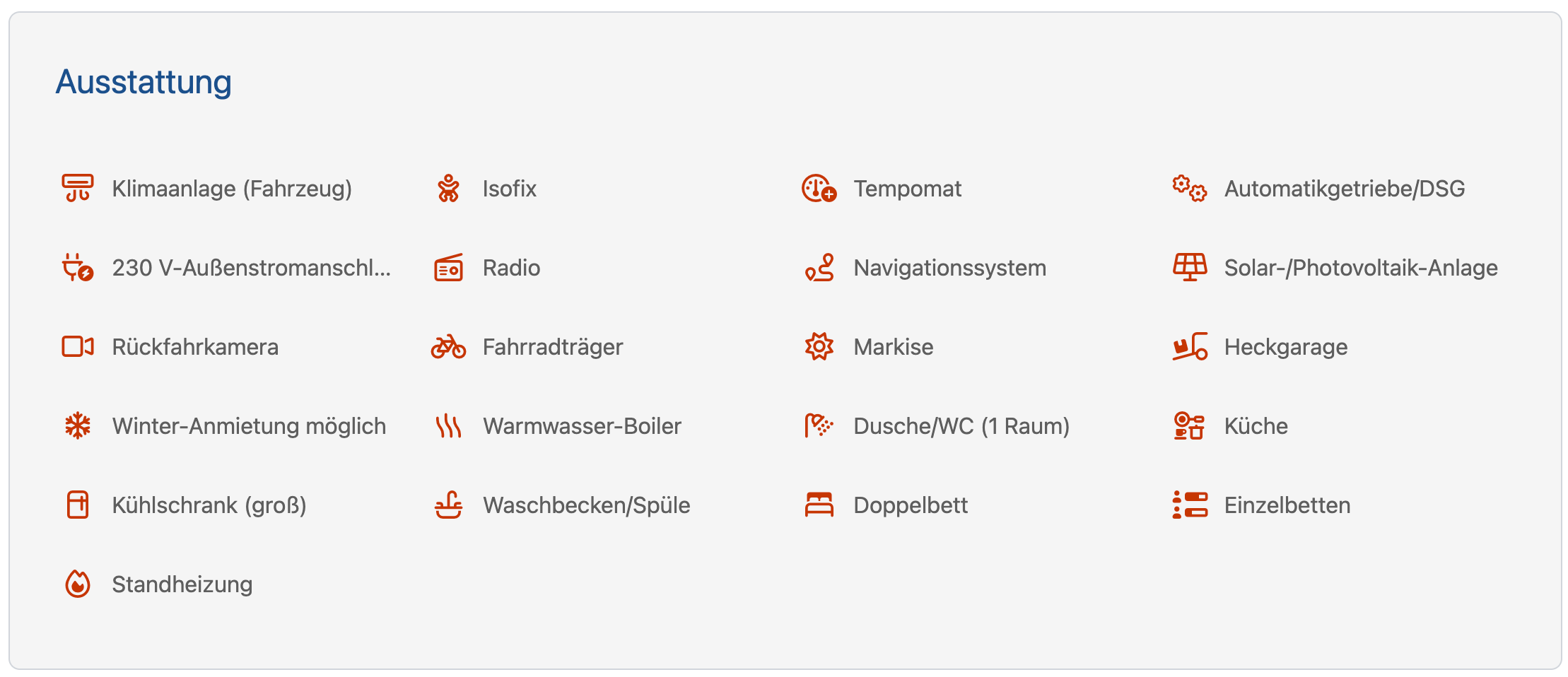The width and height of the screenshot is (1568, 677).
Task: Click the child seat Isofix icon
Action: click(x=448, y=189)
